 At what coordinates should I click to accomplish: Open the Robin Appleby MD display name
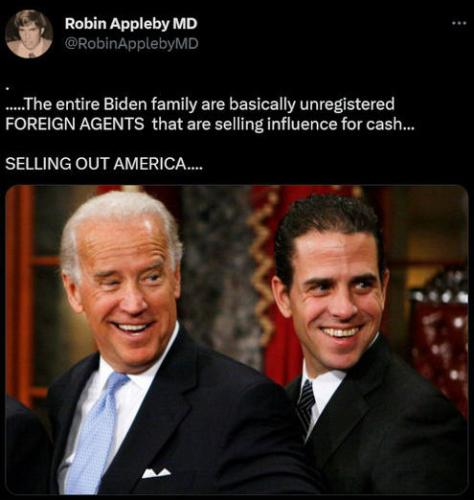131,24
